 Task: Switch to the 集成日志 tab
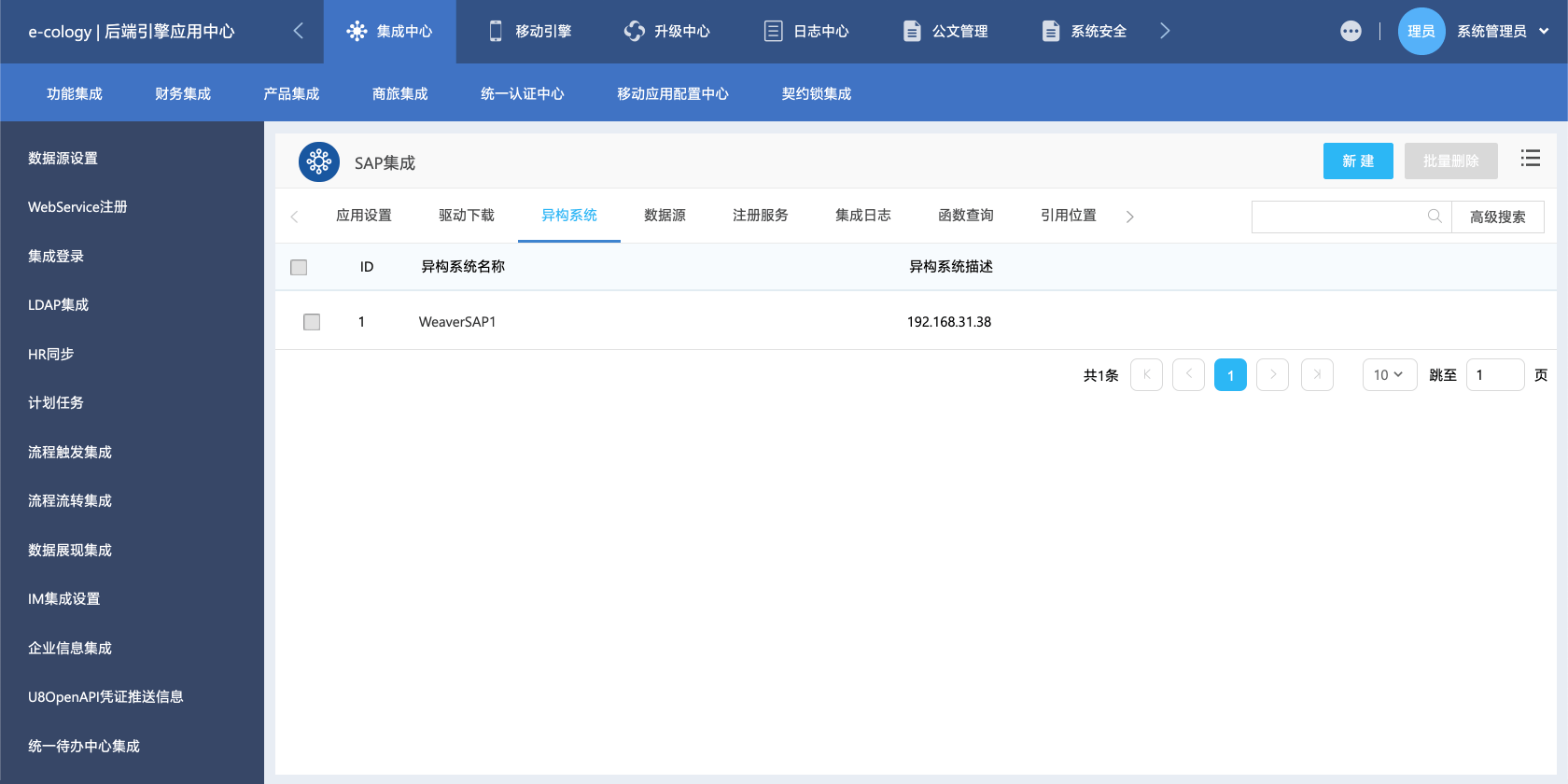863,216
